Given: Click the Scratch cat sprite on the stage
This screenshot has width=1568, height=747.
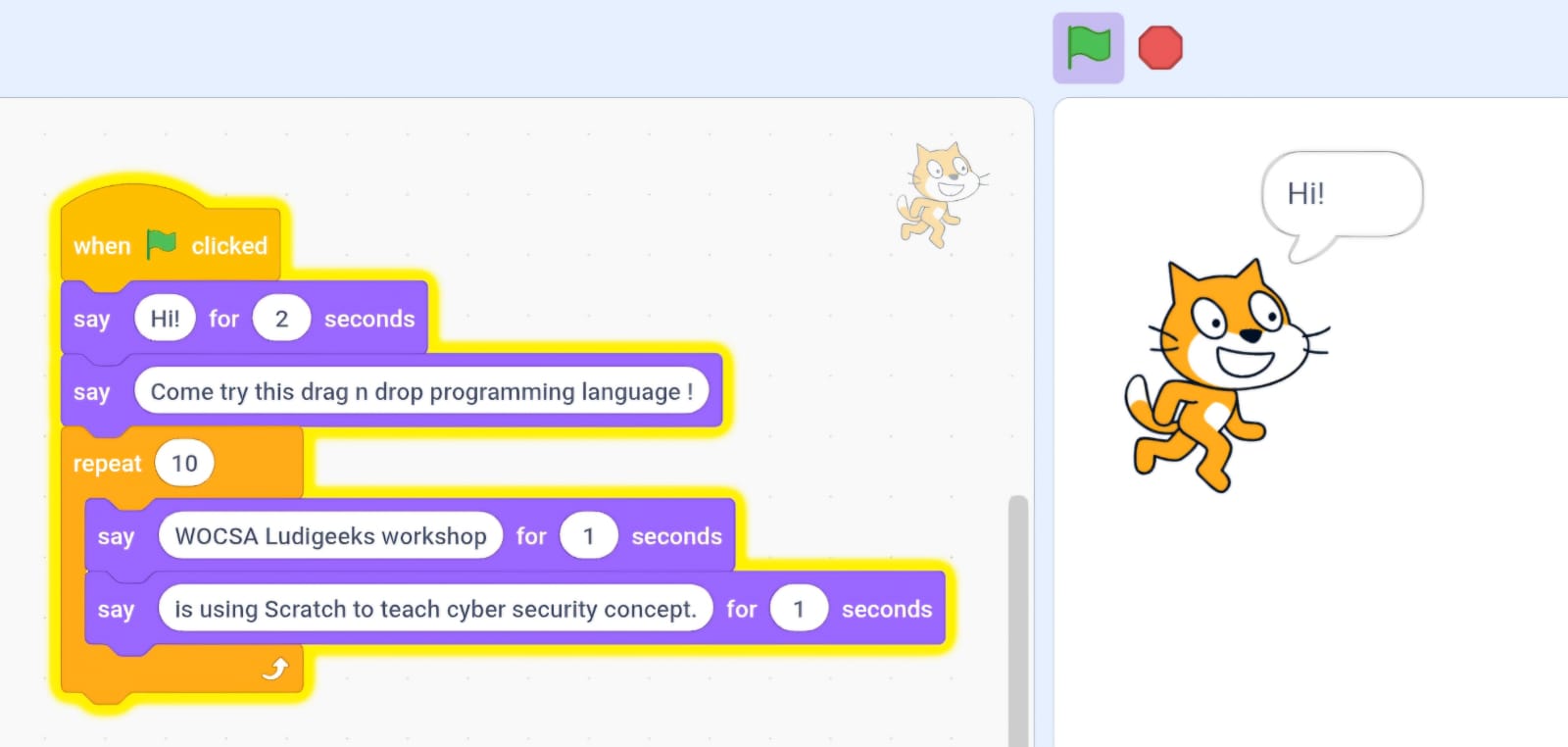Looking at the screenshot, I should pyautogui.click(x=1226, y=375).
